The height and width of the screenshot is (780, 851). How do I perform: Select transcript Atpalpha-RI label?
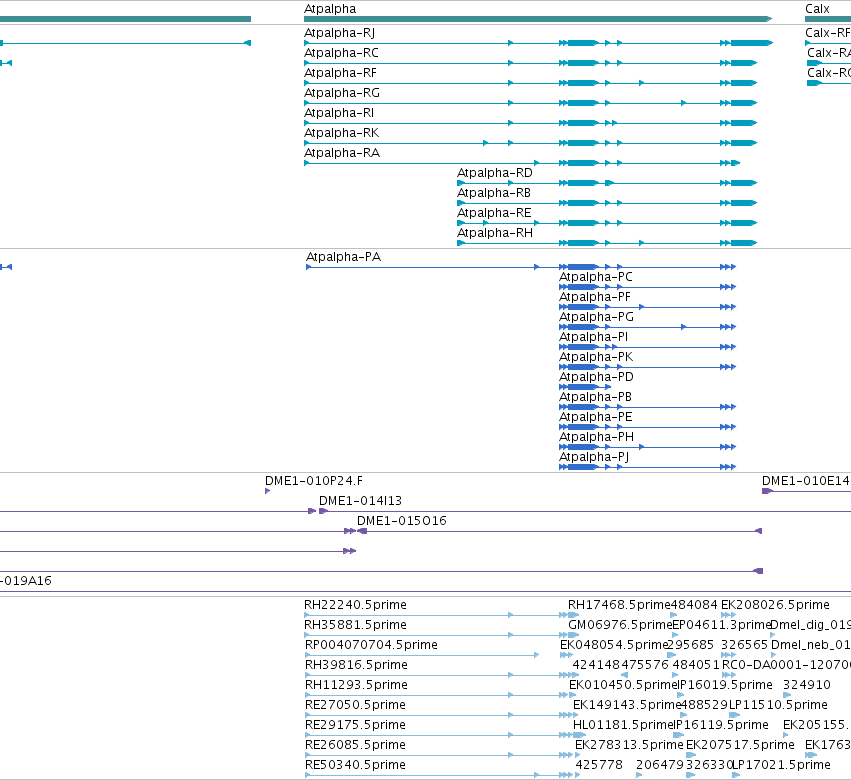click(339, 113)
